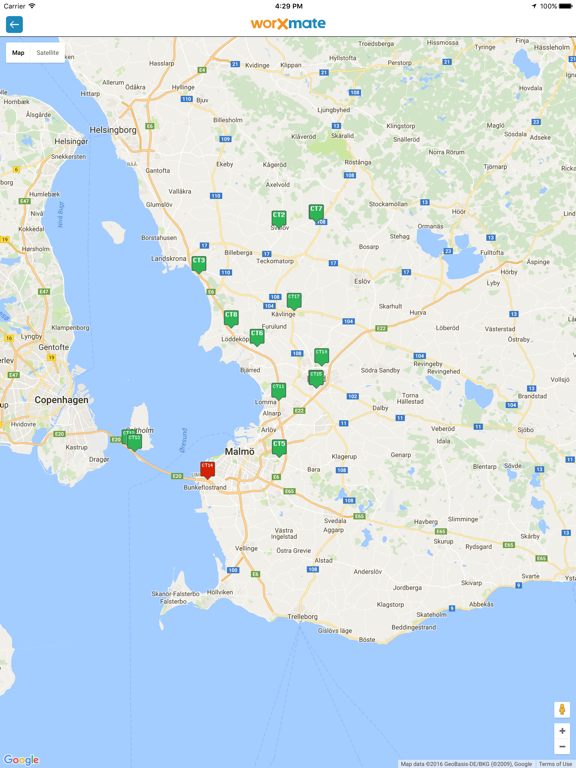Image resolution: width=576 pixels, height=768 pixels.
Task: Open Street View pegman
Action: (562, 710)
